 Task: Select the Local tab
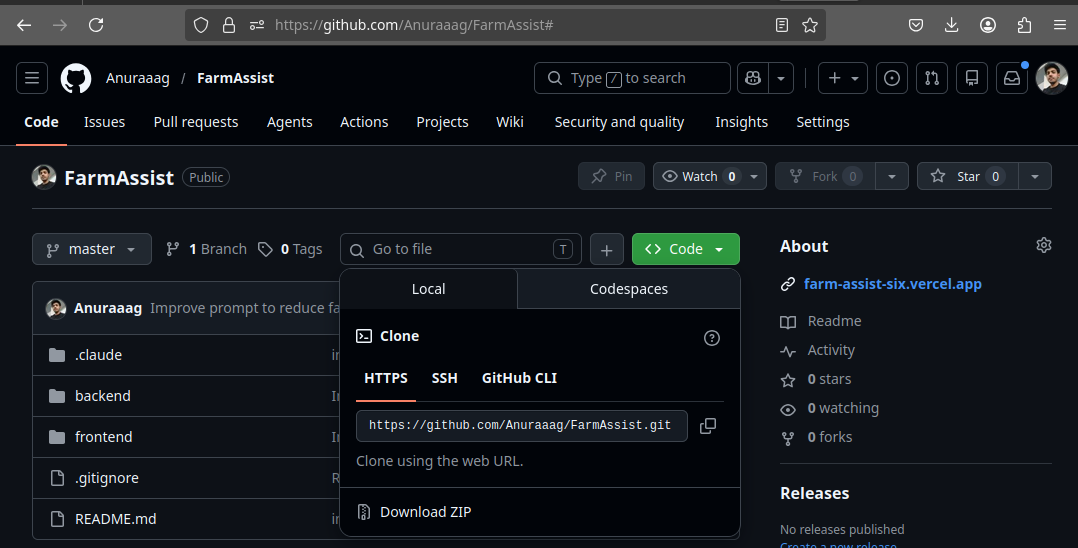[428, 289]
